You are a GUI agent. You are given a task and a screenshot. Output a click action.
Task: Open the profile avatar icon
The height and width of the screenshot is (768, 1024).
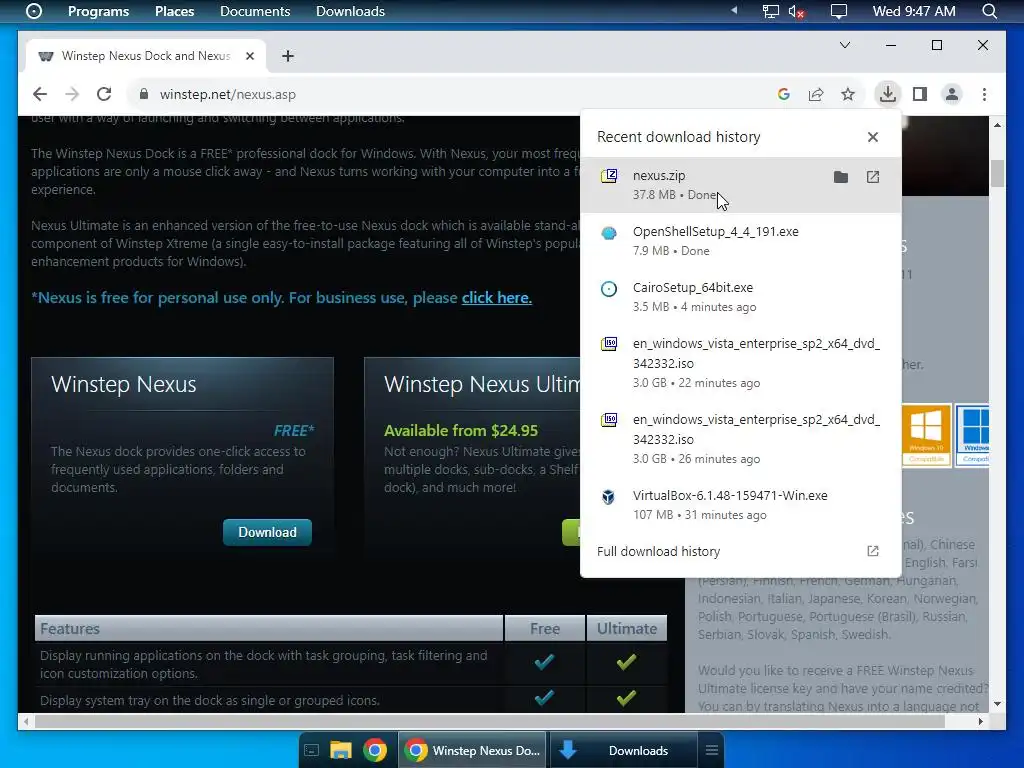click(x=952, y=94)
